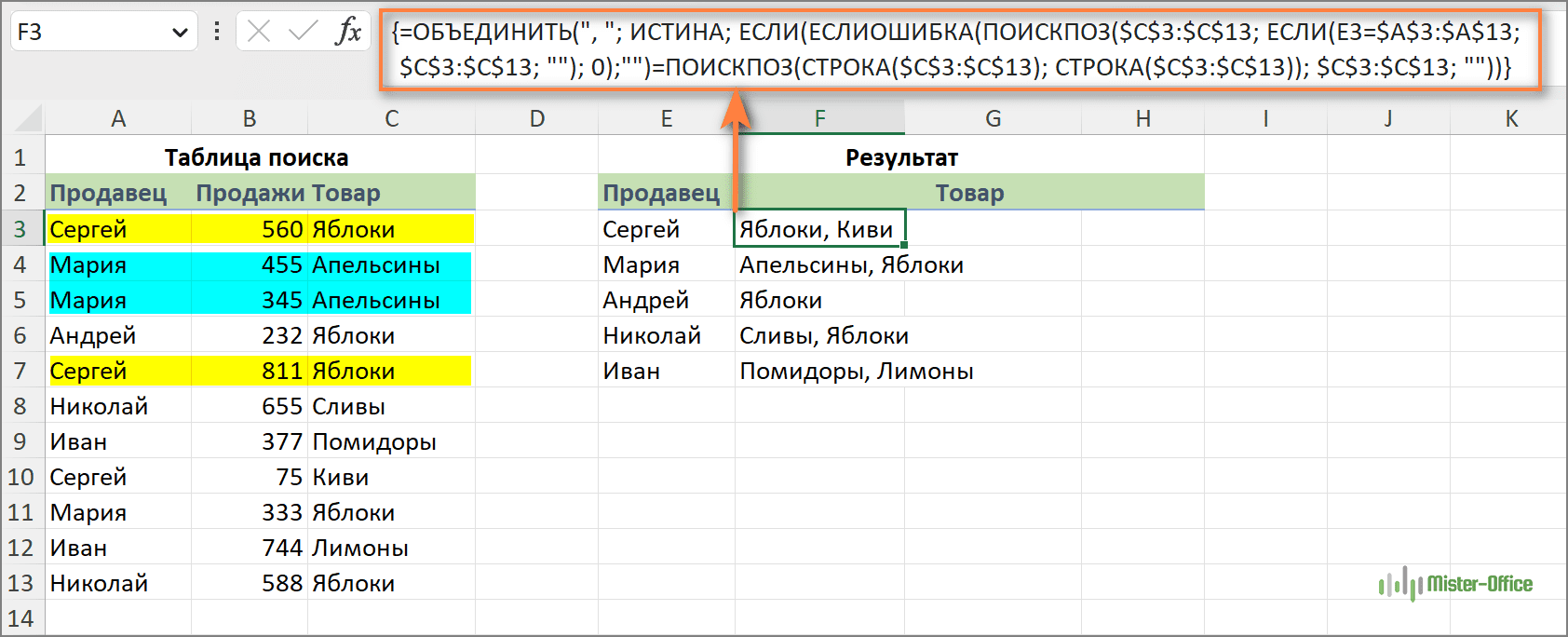The height and width of the screenshot is (637, 1568).
Task: Click inside the Name Box showing F3
Action: pyautogui.click(x=84, y=33)
